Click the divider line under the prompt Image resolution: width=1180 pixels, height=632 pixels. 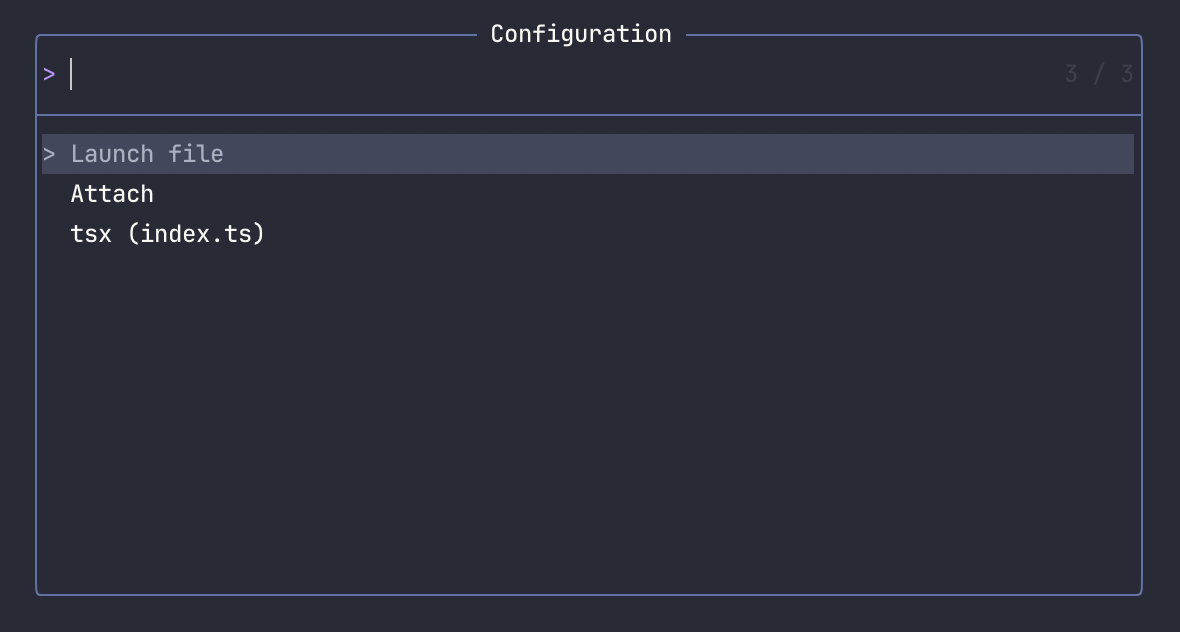click(589, 115)
